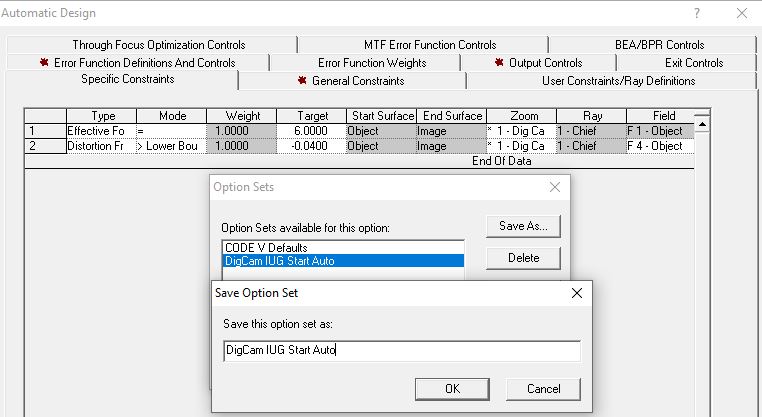Select DigCam IUG Start Auto list entry
Image resolution: width=762 pixels, height=417 pixels.
(x=279, y=260)
